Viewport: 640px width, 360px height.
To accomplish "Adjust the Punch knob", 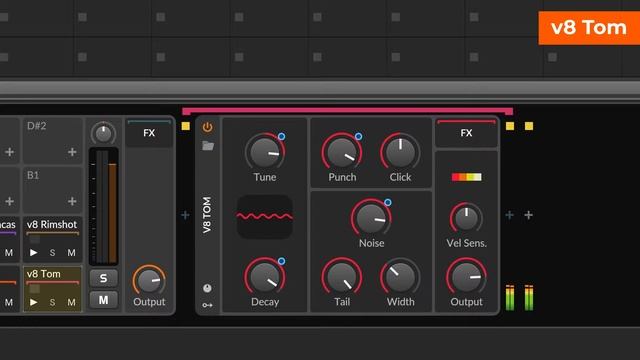I will pyautogui.click(x=342, y=152).
